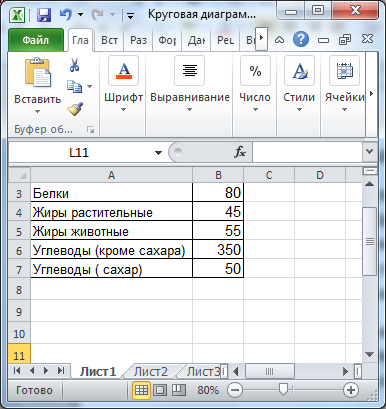Click the Select All corner triangle

(21, 175)
